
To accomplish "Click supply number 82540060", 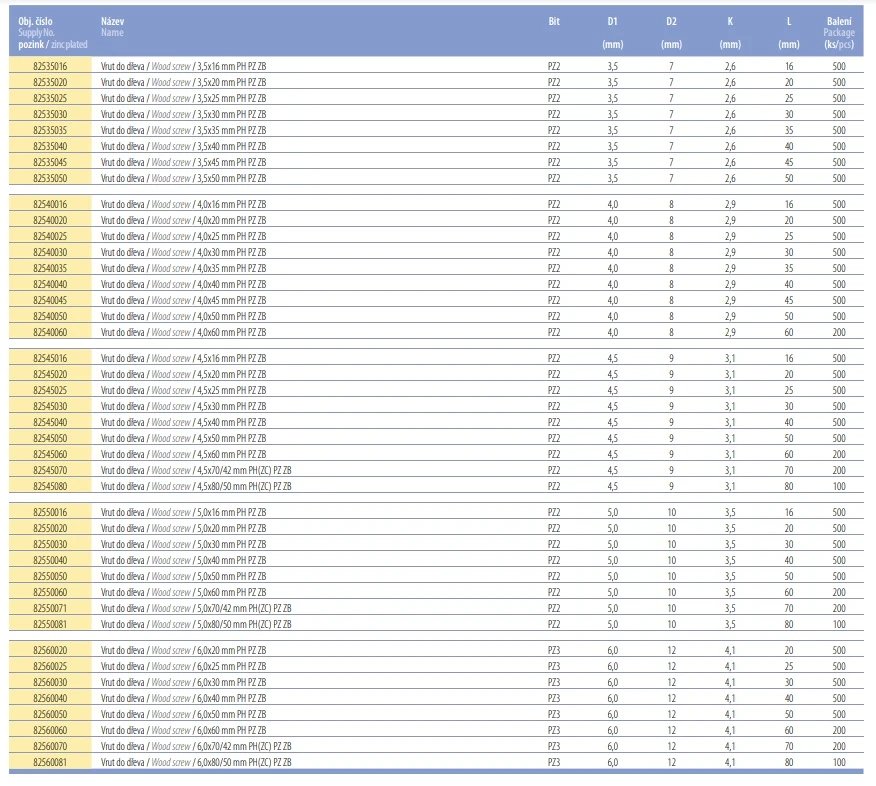I will tap(51, 332).
